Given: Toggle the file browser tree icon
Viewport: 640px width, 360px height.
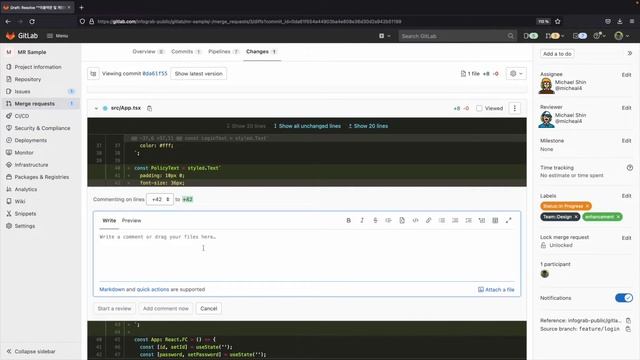Looking at the screenshot, I should coord(93,73).
